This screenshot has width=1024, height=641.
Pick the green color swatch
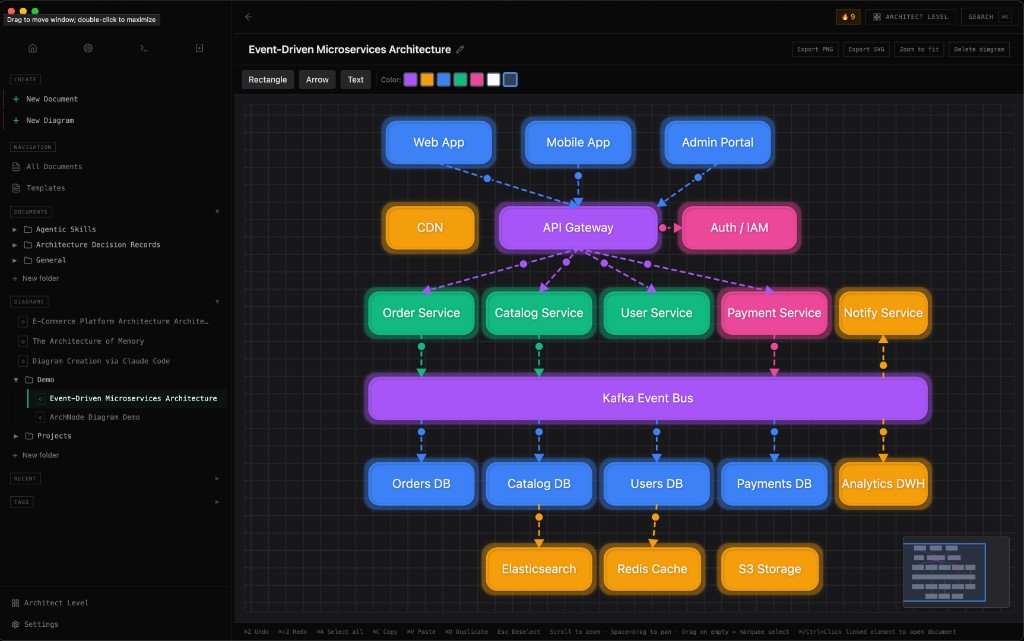[x=460, y=80]
